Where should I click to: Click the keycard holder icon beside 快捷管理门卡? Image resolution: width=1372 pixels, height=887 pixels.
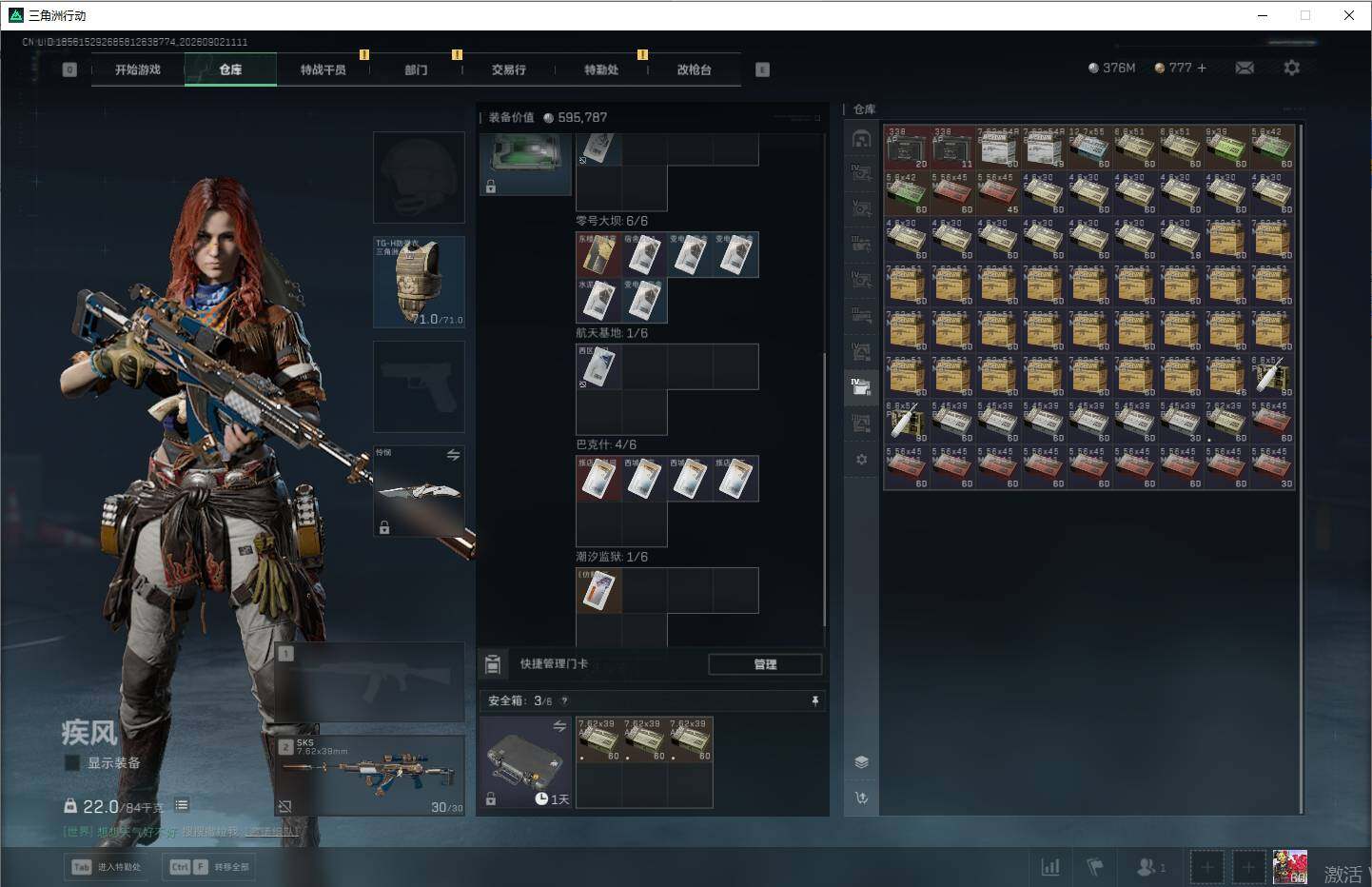[493, 663]
